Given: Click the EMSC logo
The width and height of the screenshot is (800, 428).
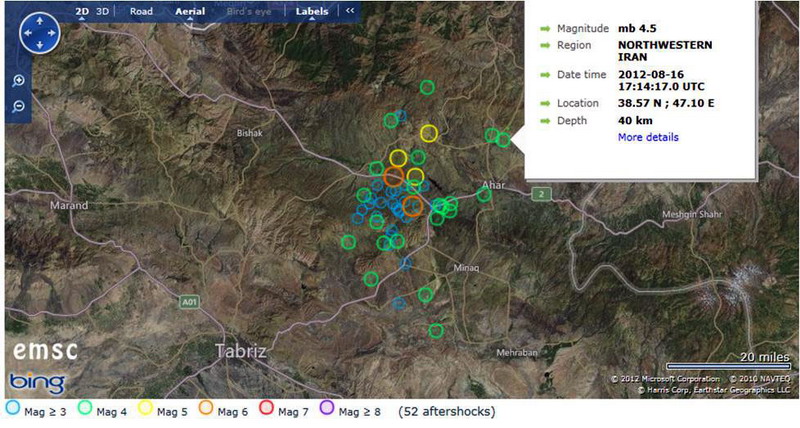Looking at the screenshot, I should click(x=44, y=351).
